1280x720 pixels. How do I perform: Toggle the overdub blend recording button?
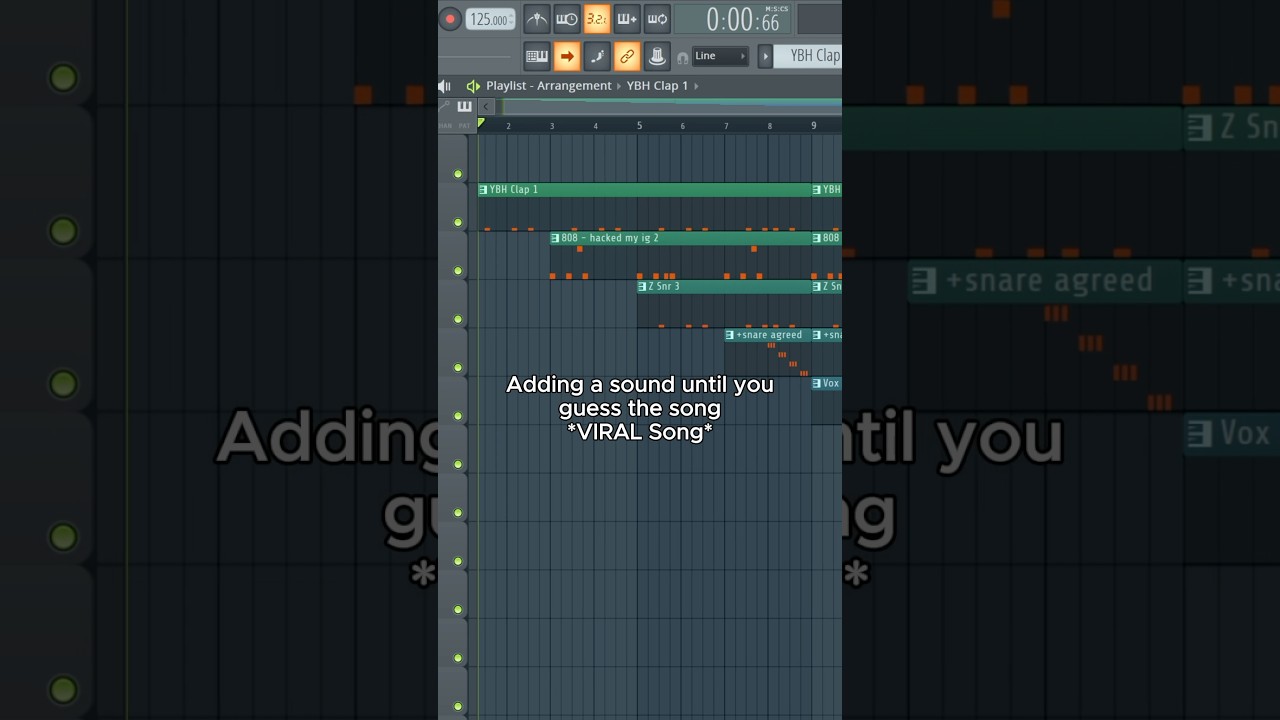627,19
